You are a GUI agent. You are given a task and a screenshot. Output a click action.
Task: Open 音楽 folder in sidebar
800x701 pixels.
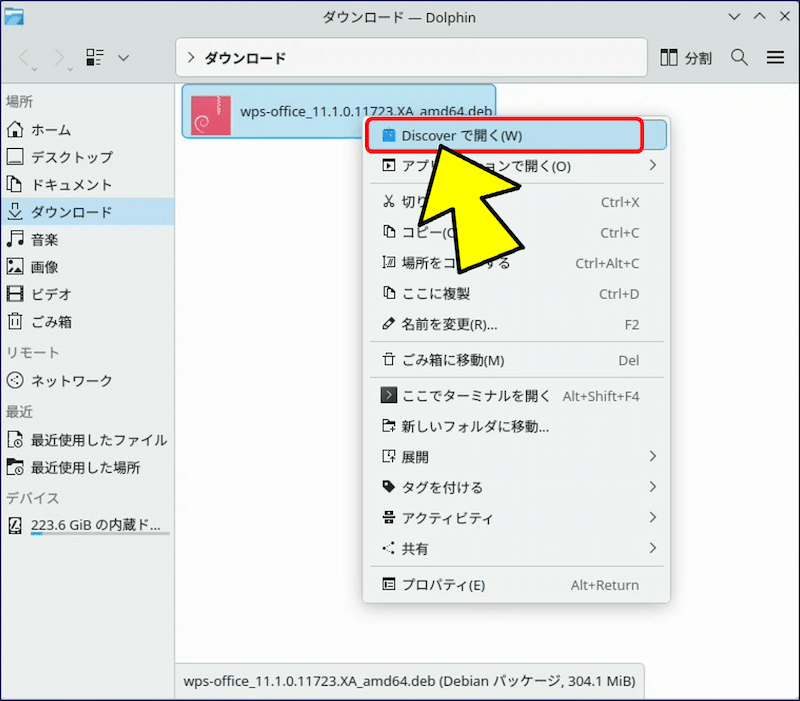44,240
